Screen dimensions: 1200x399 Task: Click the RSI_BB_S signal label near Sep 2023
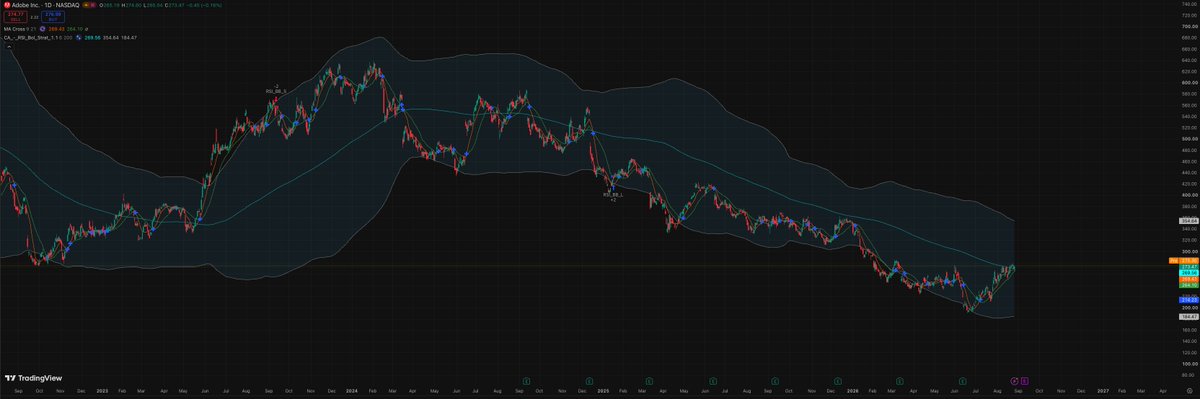[x=276, y=91]
